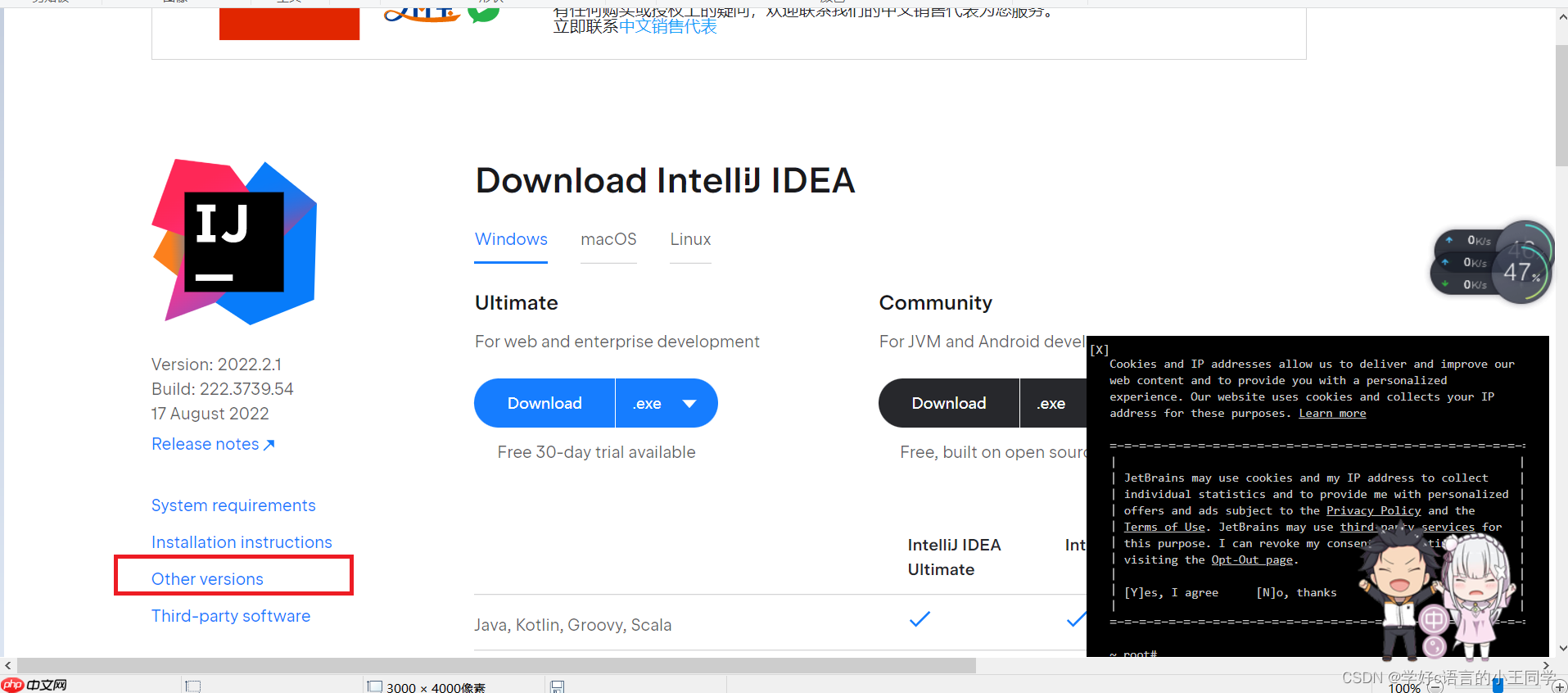The width and height of the screenshot is (1568, 693).
Task: Switch to the Linux tab
Action: 690,239
